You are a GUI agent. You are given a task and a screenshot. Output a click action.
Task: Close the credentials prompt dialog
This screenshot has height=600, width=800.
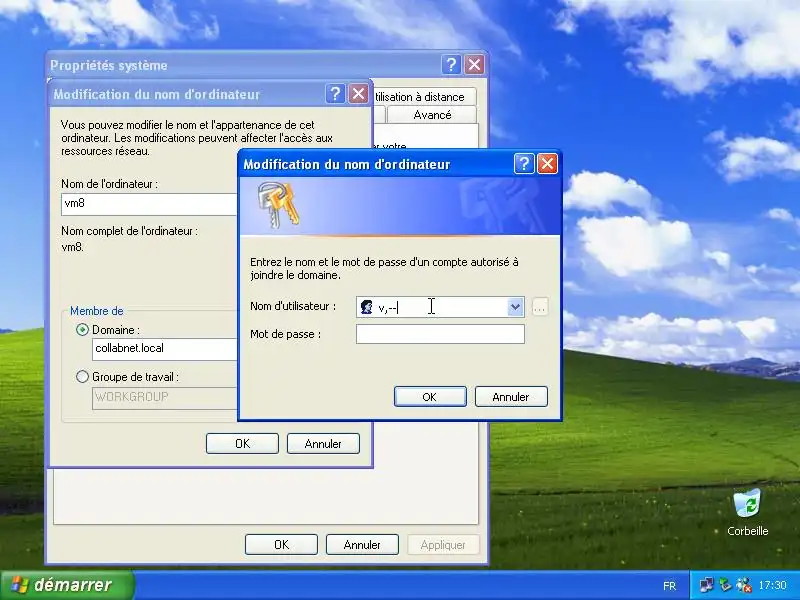tap(547, 164)
